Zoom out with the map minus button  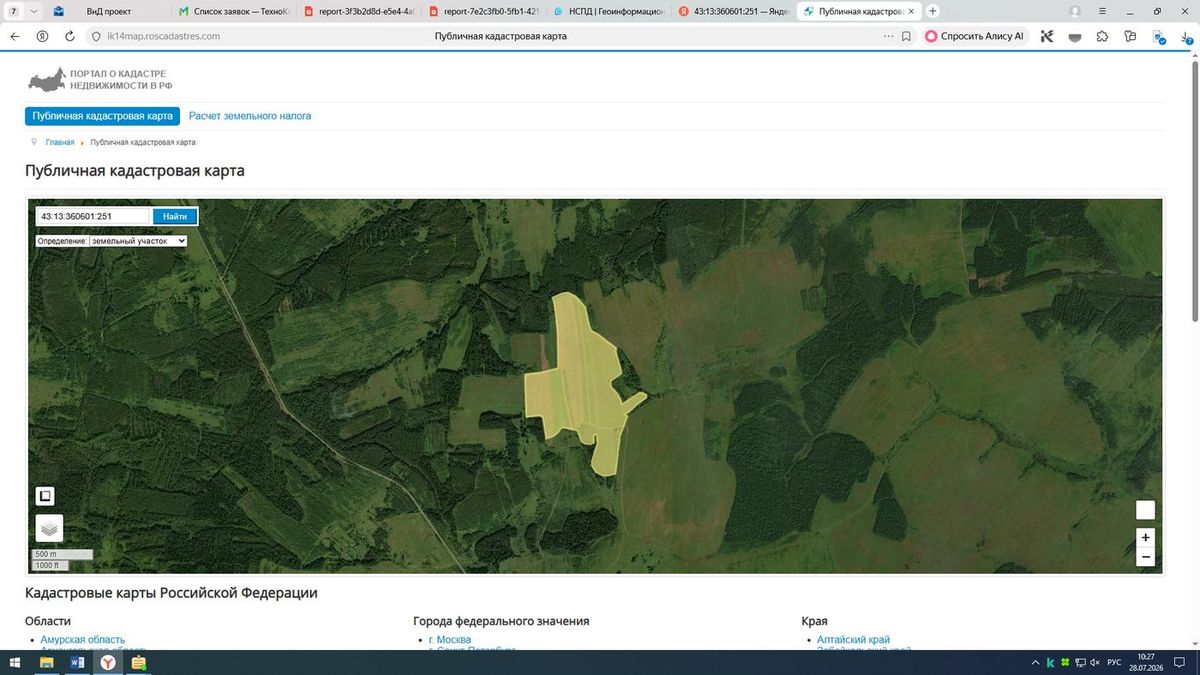[x=1146, y=557]
